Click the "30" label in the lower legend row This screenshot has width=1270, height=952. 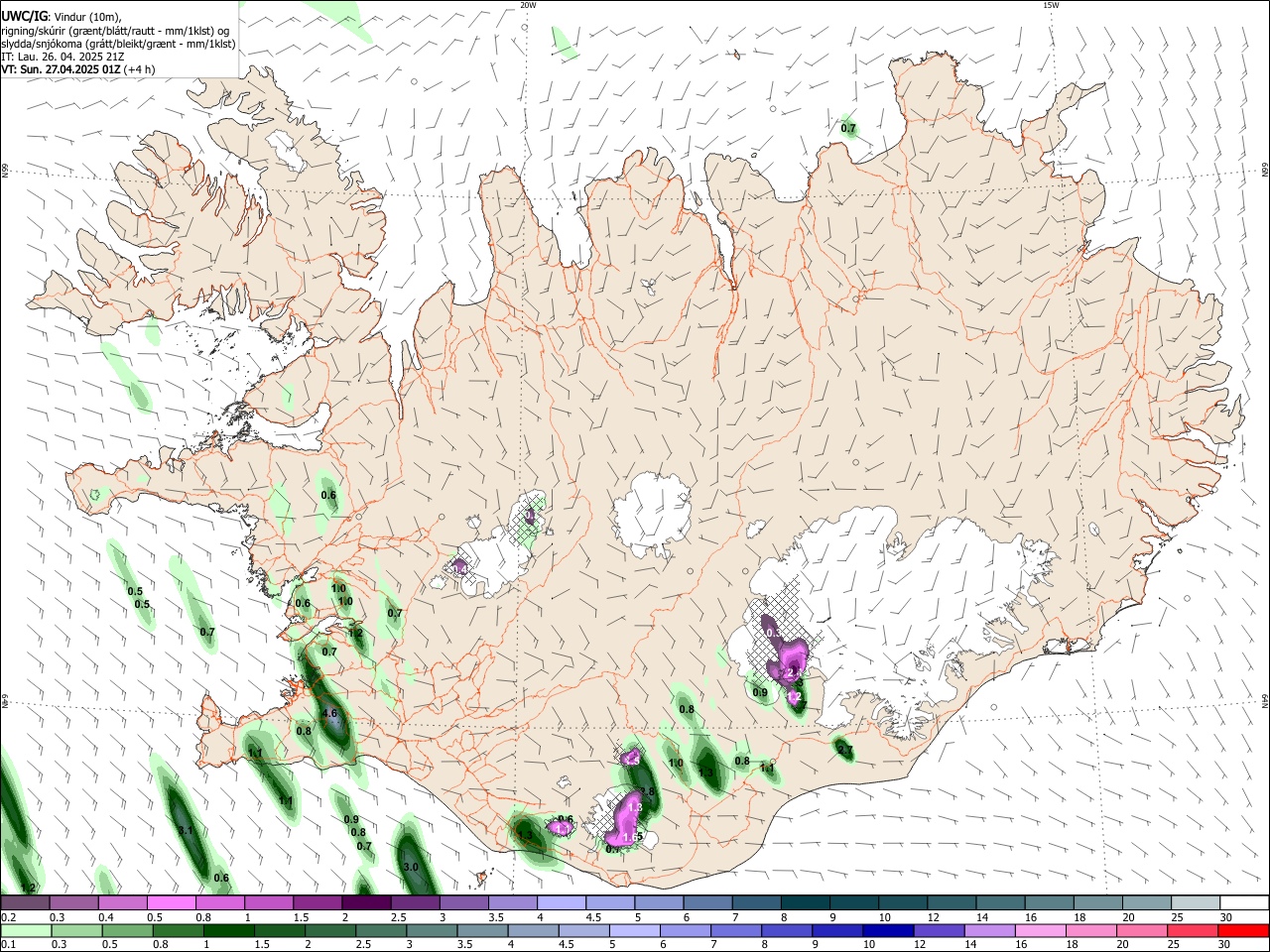pyautogui.click(x=1225, y=945)
